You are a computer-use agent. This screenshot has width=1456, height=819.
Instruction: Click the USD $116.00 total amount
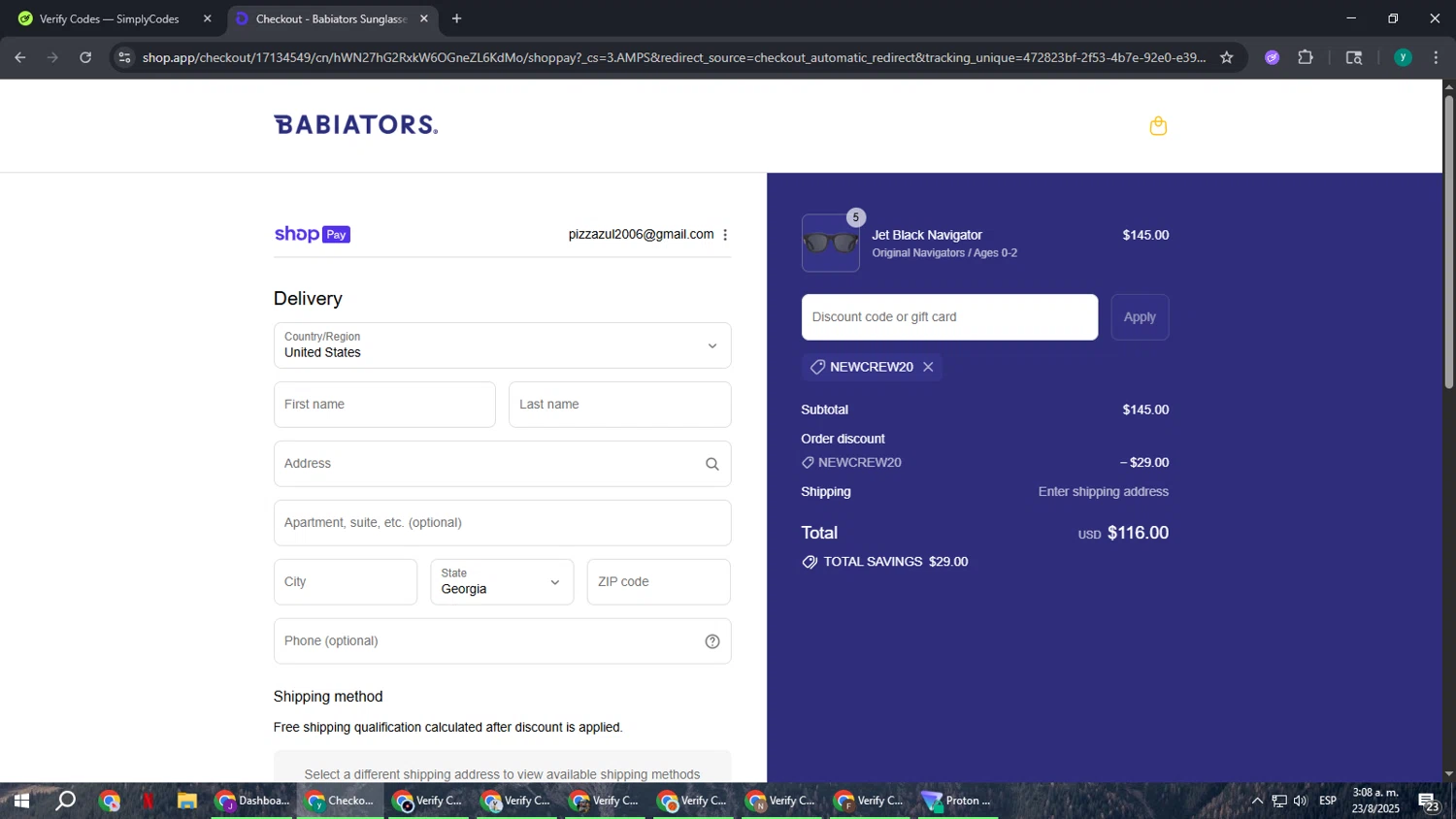tap(1123, 533)
